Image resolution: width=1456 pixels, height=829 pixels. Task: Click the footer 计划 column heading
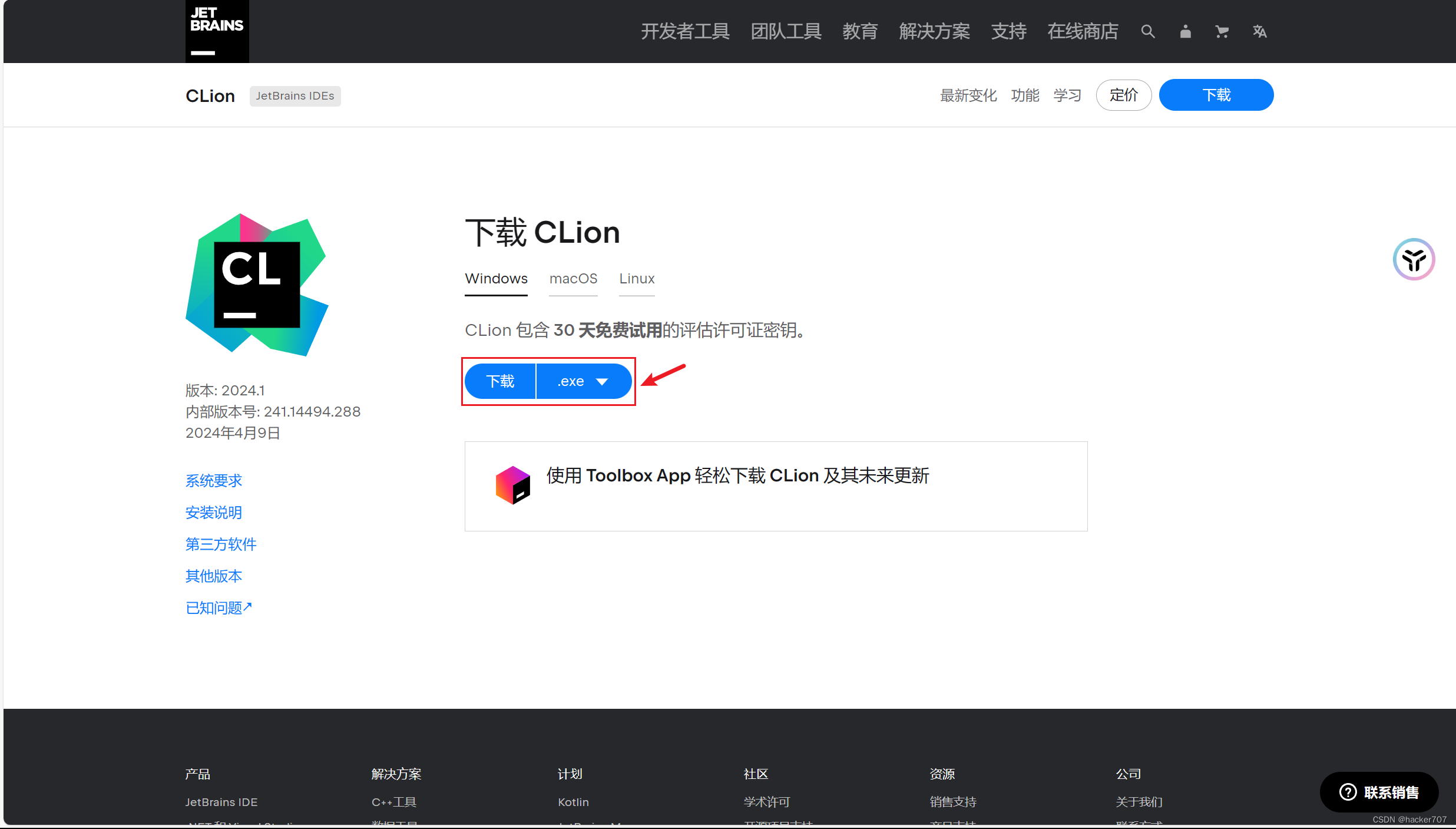tap(570, 774)
